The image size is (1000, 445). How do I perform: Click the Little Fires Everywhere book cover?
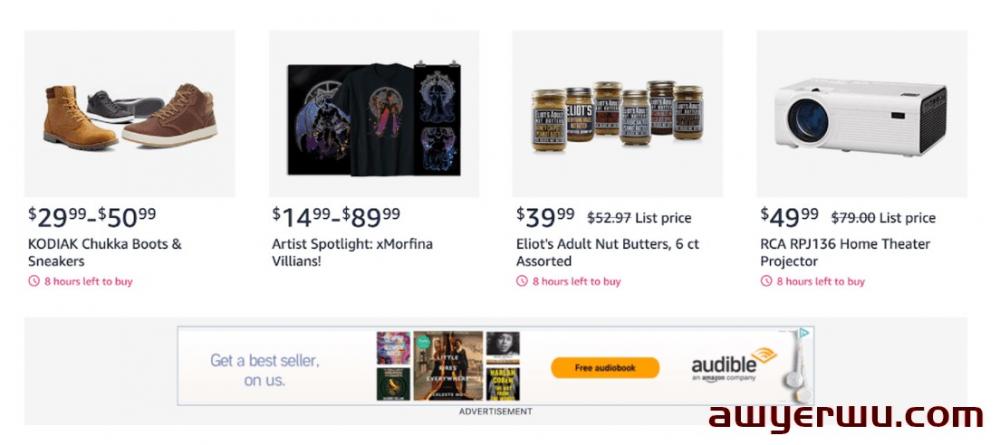pos(447,366)
